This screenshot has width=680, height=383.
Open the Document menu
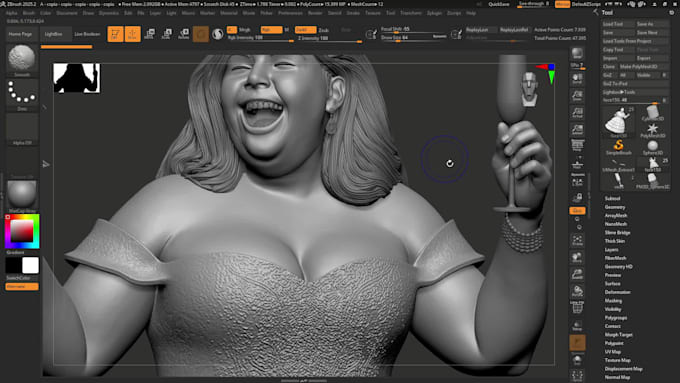(x=67, y=13)
